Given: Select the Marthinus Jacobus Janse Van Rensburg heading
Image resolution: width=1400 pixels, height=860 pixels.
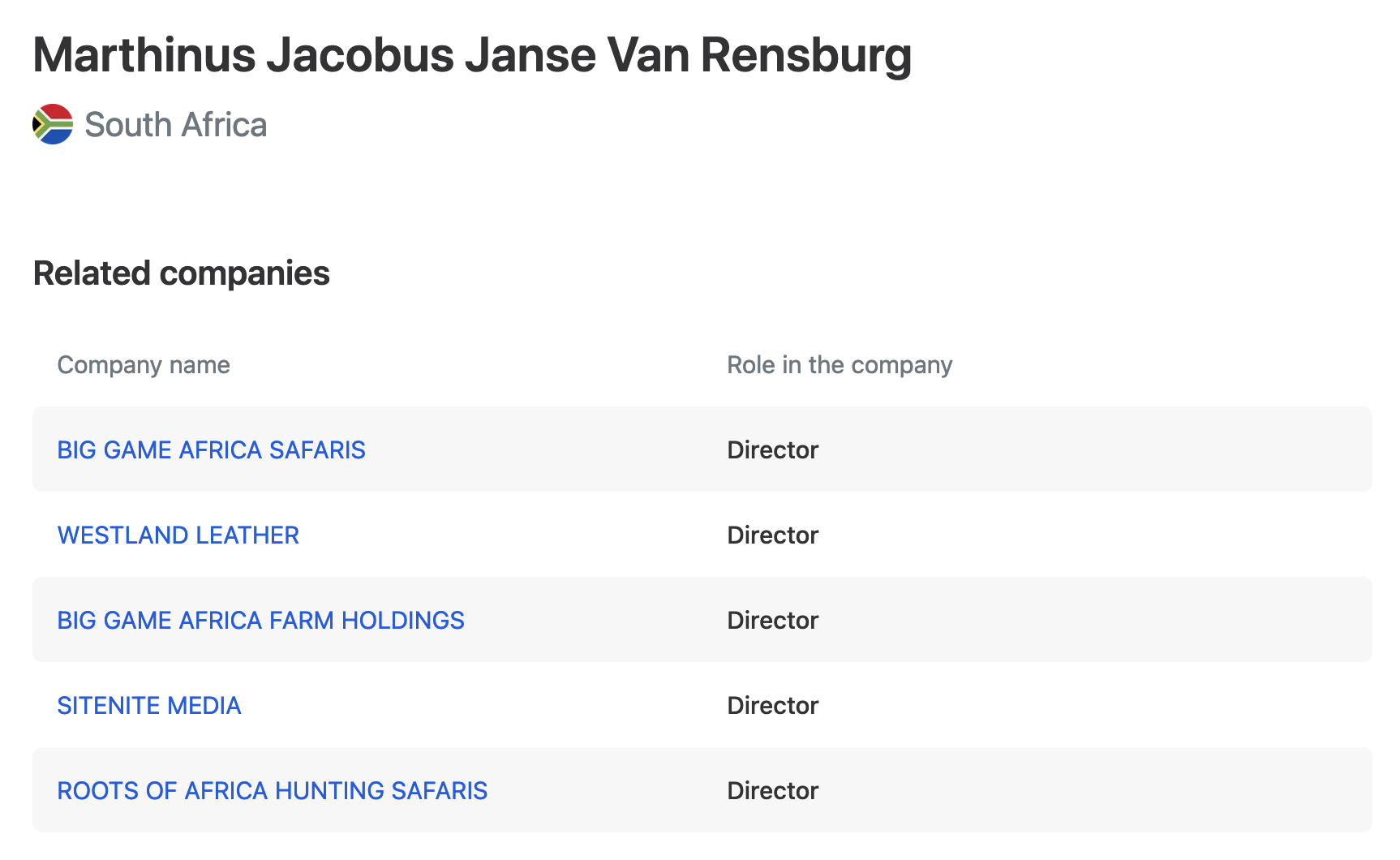Looking at the screenshot, I should tap(472, 55).
